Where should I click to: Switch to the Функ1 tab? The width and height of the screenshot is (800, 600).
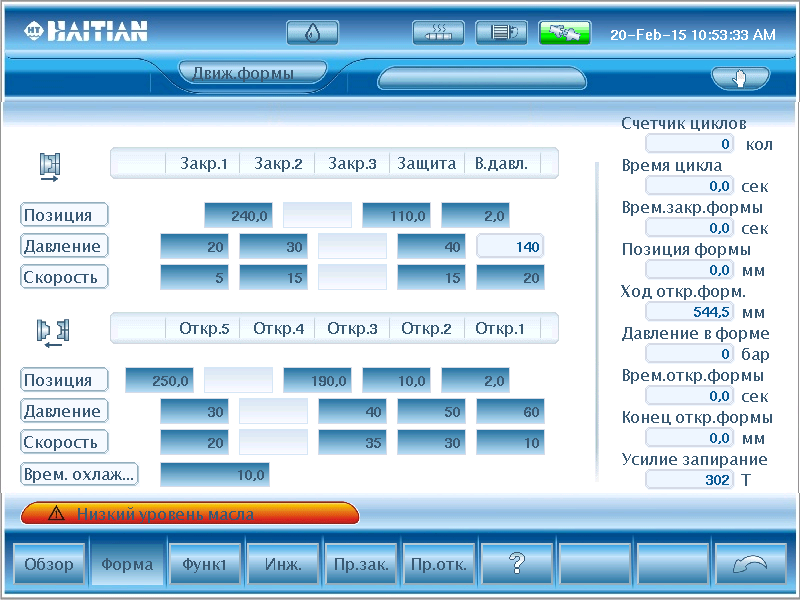click(x=205, y=564)
